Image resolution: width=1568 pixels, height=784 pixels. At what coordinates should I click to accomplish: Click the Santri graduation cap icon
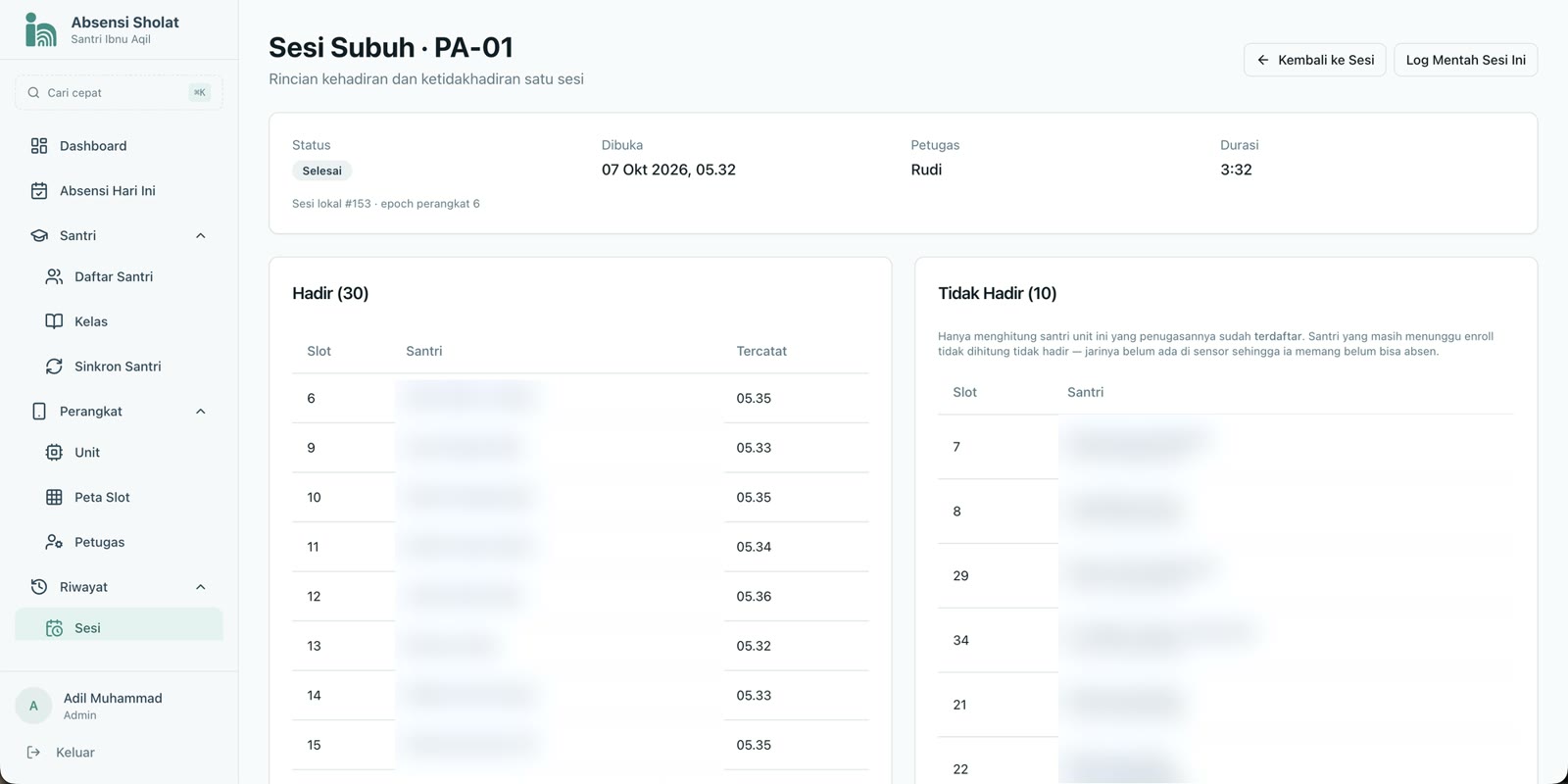[39, 236]
